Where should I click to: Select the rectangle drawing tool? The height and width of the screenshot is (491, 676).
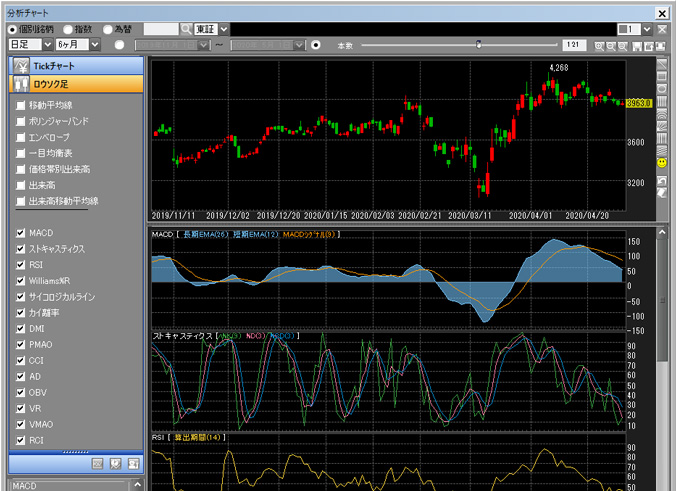point(661,76)
